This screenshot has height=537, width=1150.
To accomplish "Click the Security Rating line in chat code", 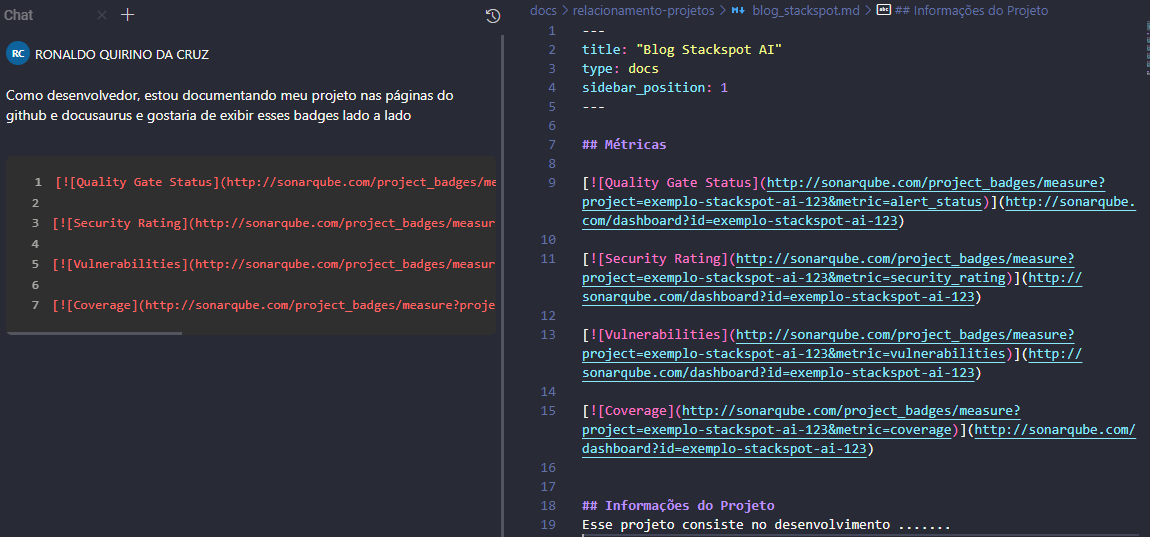I will 276,223.
